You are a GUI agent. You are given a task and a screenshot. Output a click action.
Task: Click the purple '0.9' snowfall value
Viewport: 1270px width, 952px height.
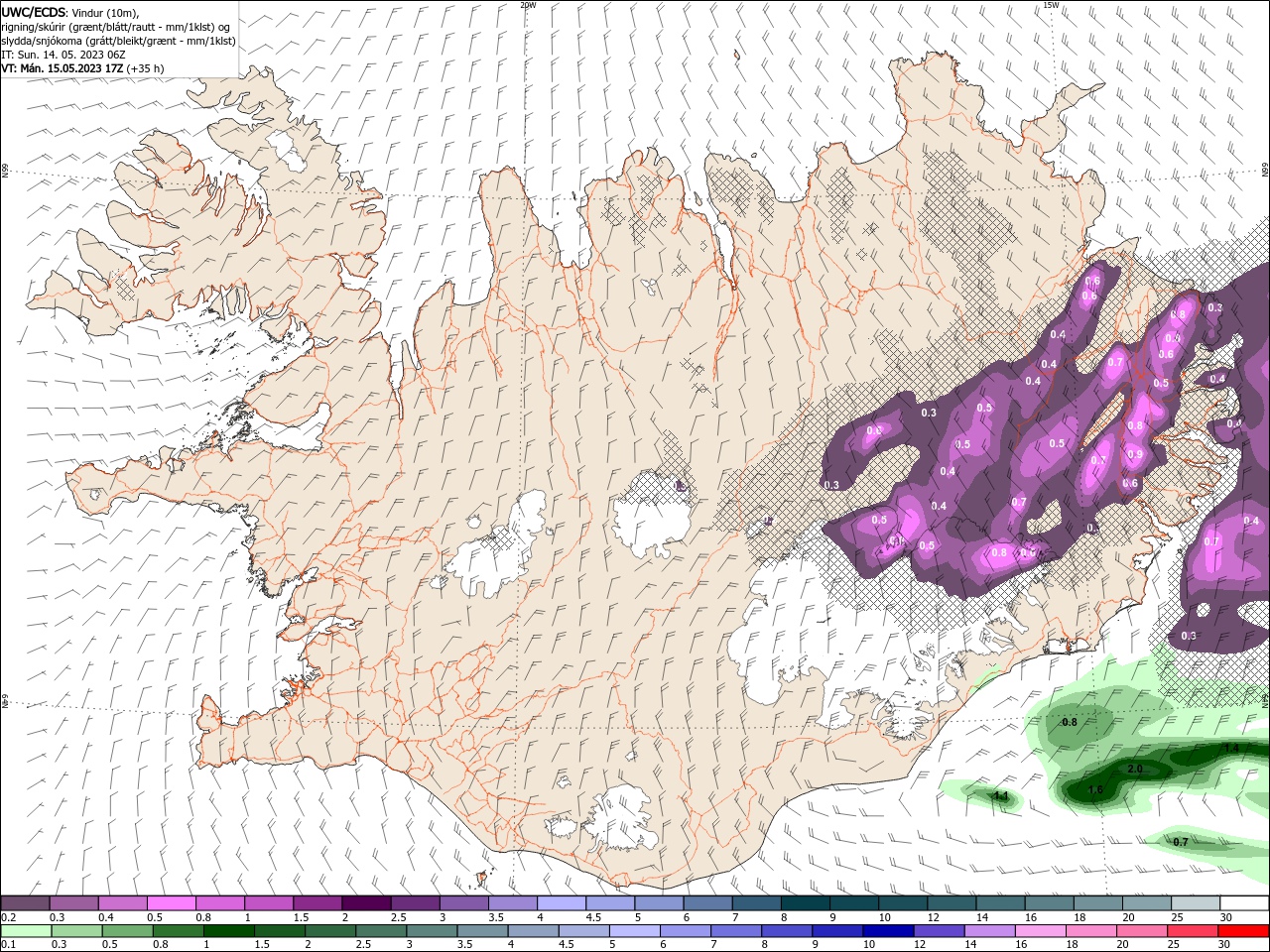[x=1135, y=454]
